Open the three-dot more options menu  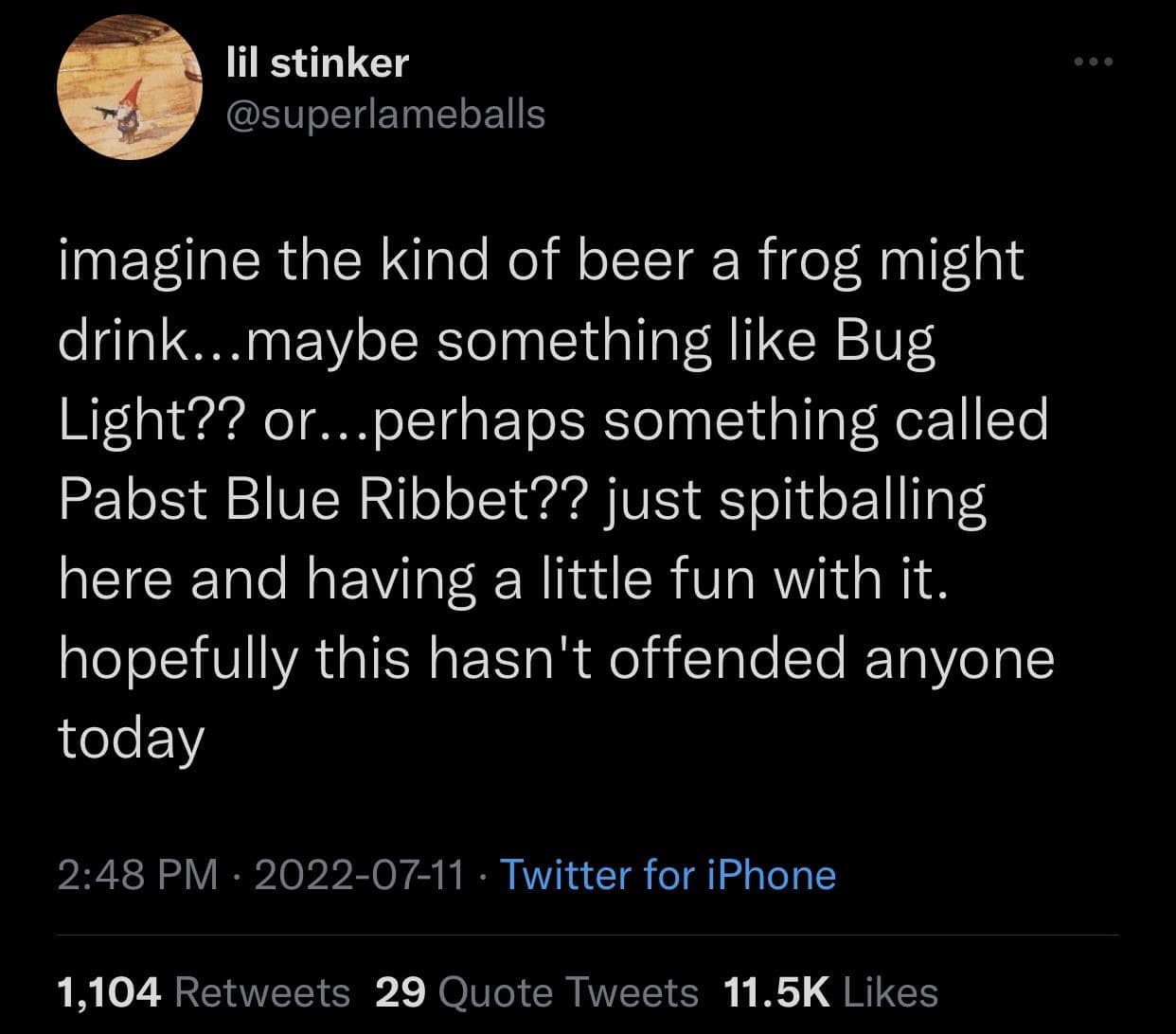(1095, 62)
